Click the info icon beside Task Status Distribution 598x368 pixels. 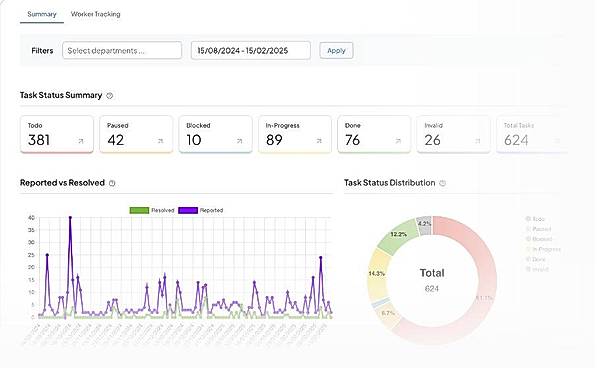coord(442,183)
